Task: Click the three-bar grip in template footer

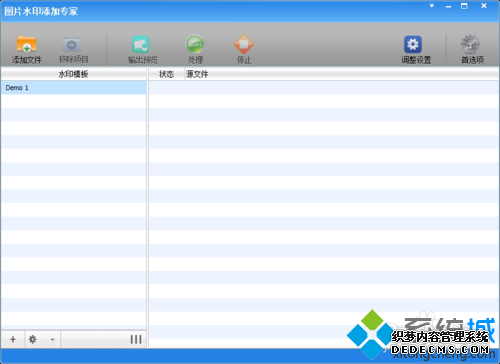Action: pyautogui.click(x=136, y=339)
